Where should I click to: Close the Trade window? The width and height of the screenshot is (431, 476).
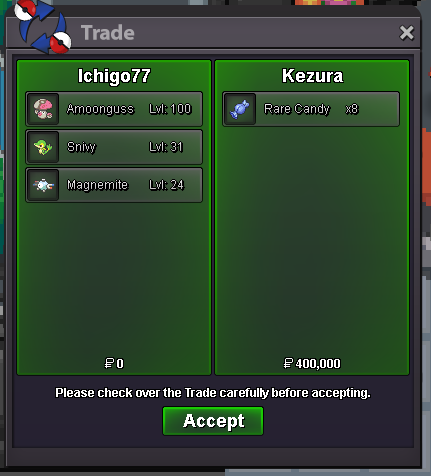(407, 33)
